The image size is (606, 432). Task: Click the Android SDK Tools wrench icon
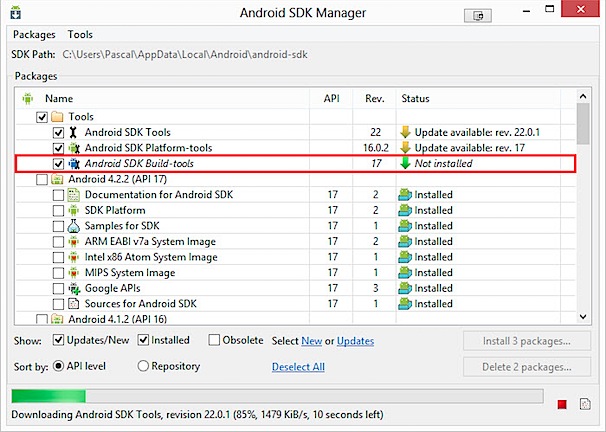click(x=74, y=132)
